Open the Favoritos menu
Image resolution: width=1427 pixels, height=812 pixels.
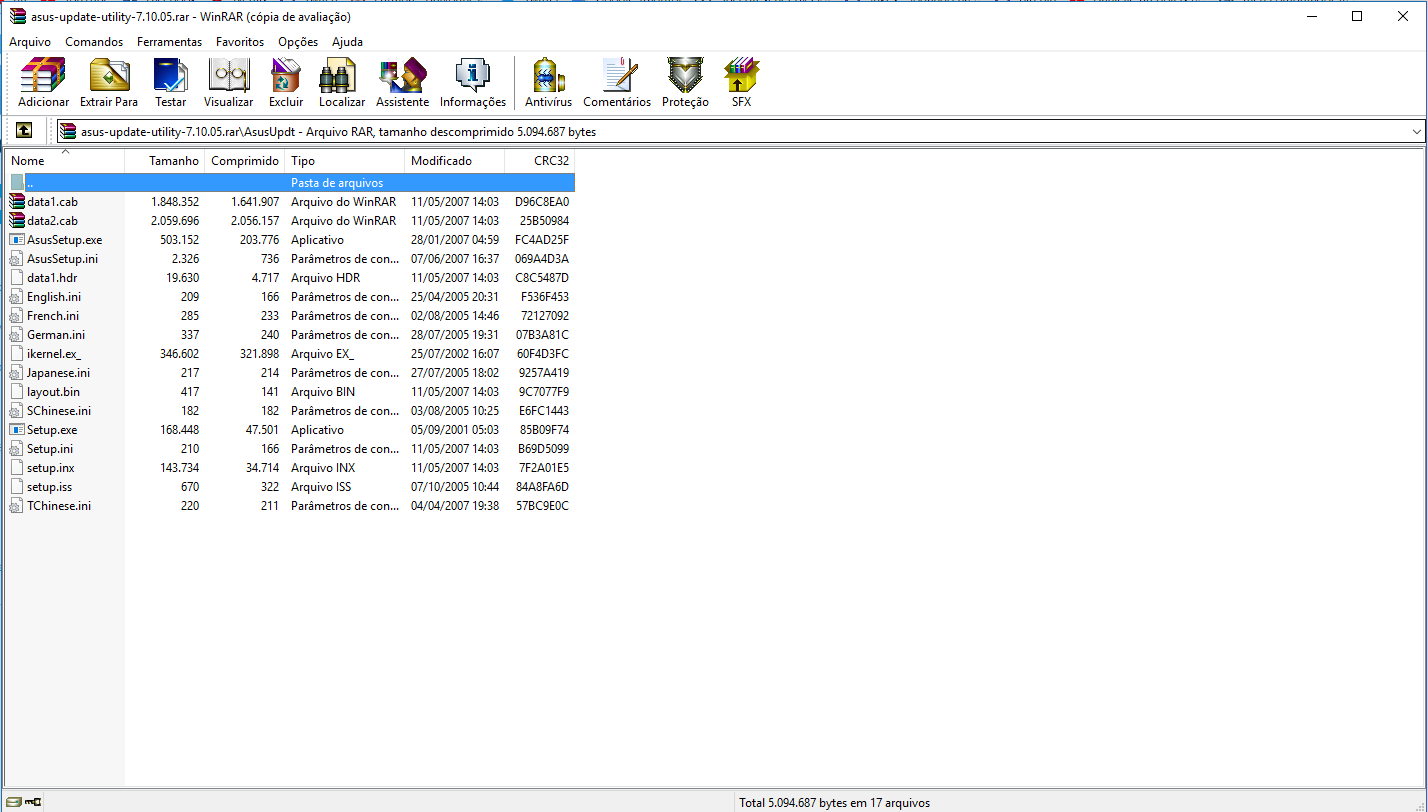(x=240, y=42)
